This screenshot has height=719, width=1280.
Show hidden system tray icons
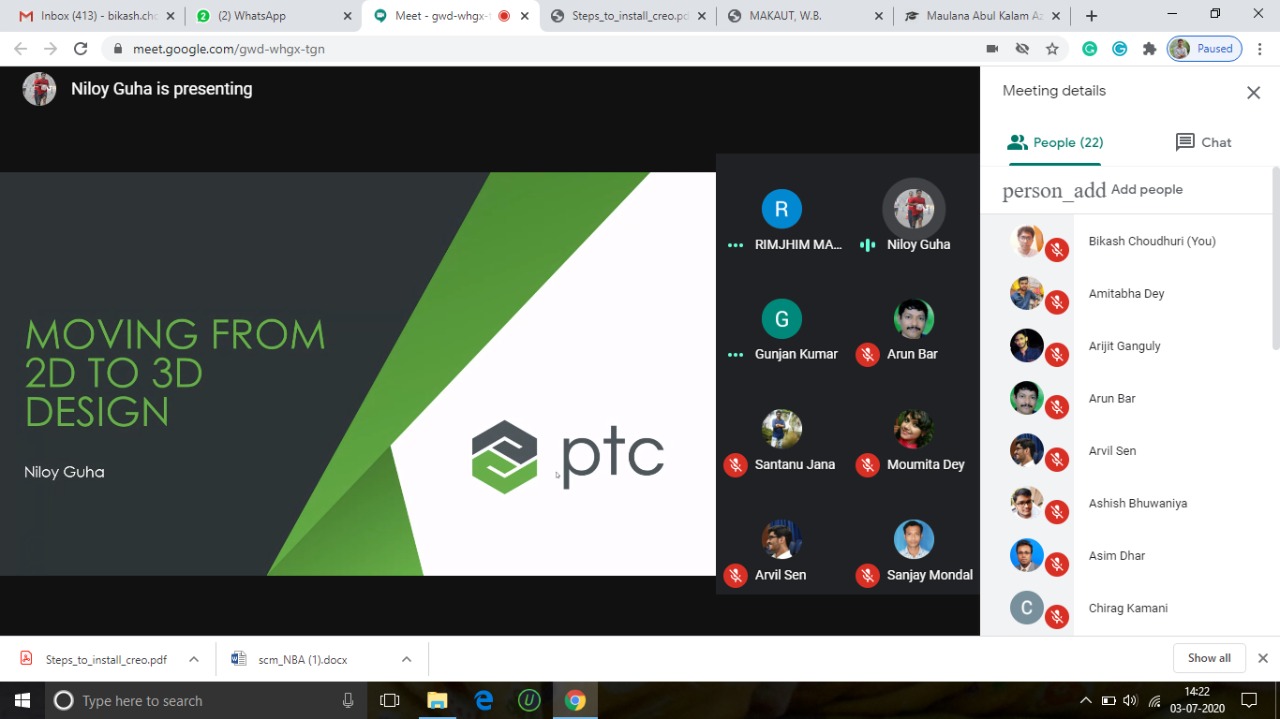pos(1085,701)
